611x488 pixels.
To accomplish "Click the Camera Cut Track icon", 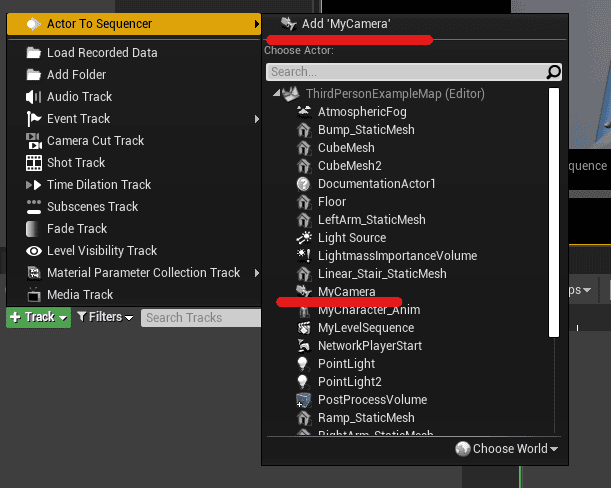I will pyautogui.click(x=33, y=141).
